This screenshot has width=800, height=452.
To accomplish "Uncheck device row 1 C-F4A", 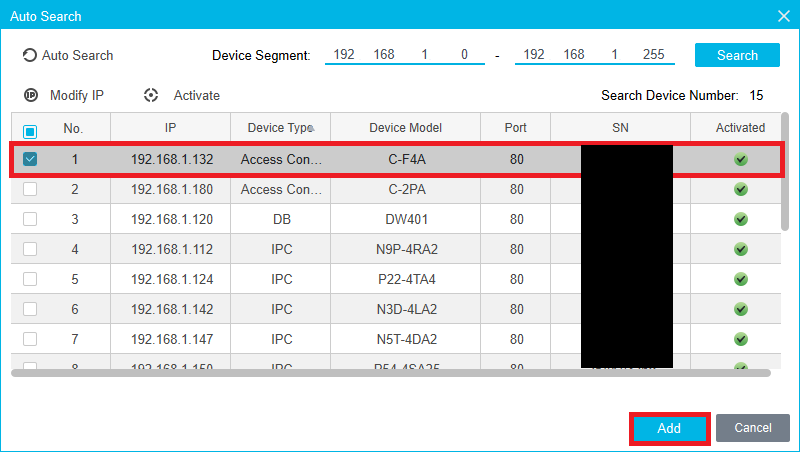I will click(x=30, y=159).
